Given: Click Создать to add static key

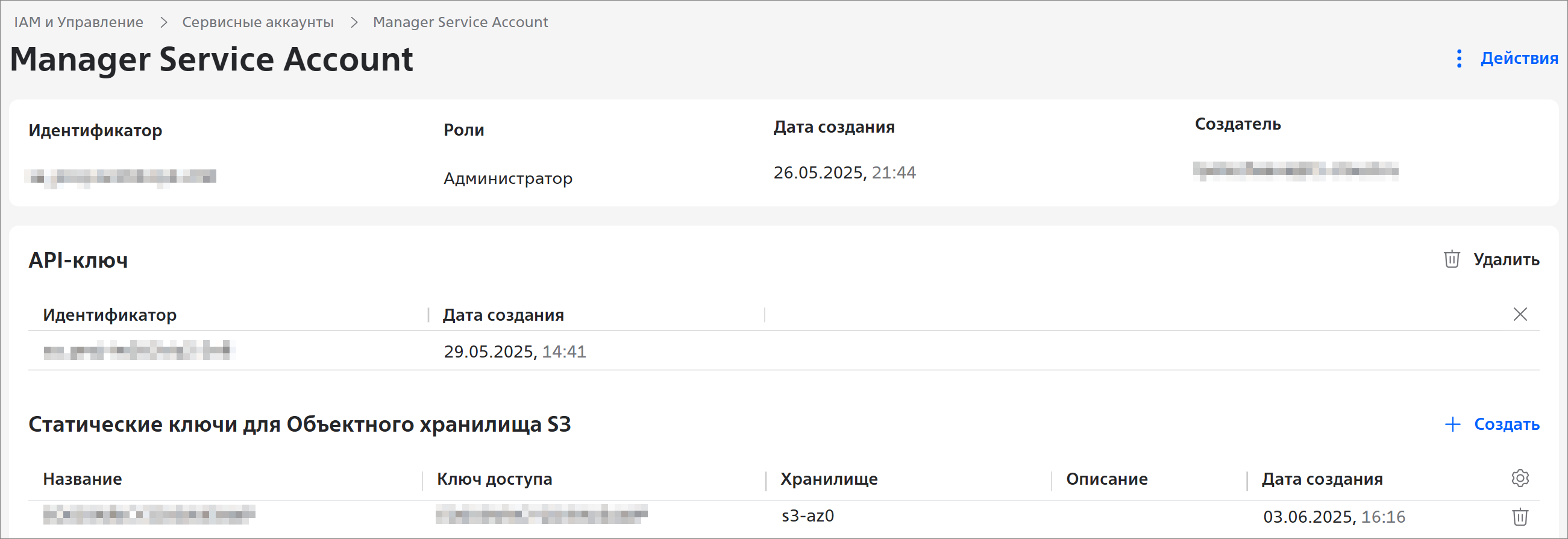Looking at the screenshot, I should (x=1507, y=424).
